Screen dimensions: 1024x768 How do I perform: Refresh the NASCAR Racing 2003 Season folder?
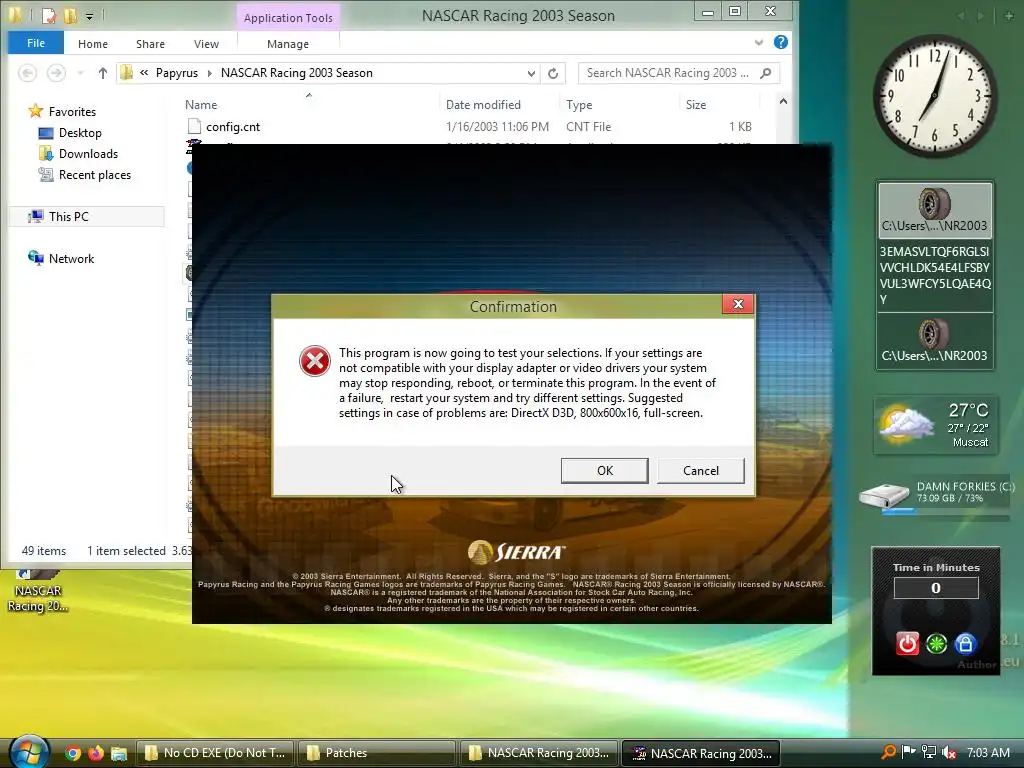[553, 73]
